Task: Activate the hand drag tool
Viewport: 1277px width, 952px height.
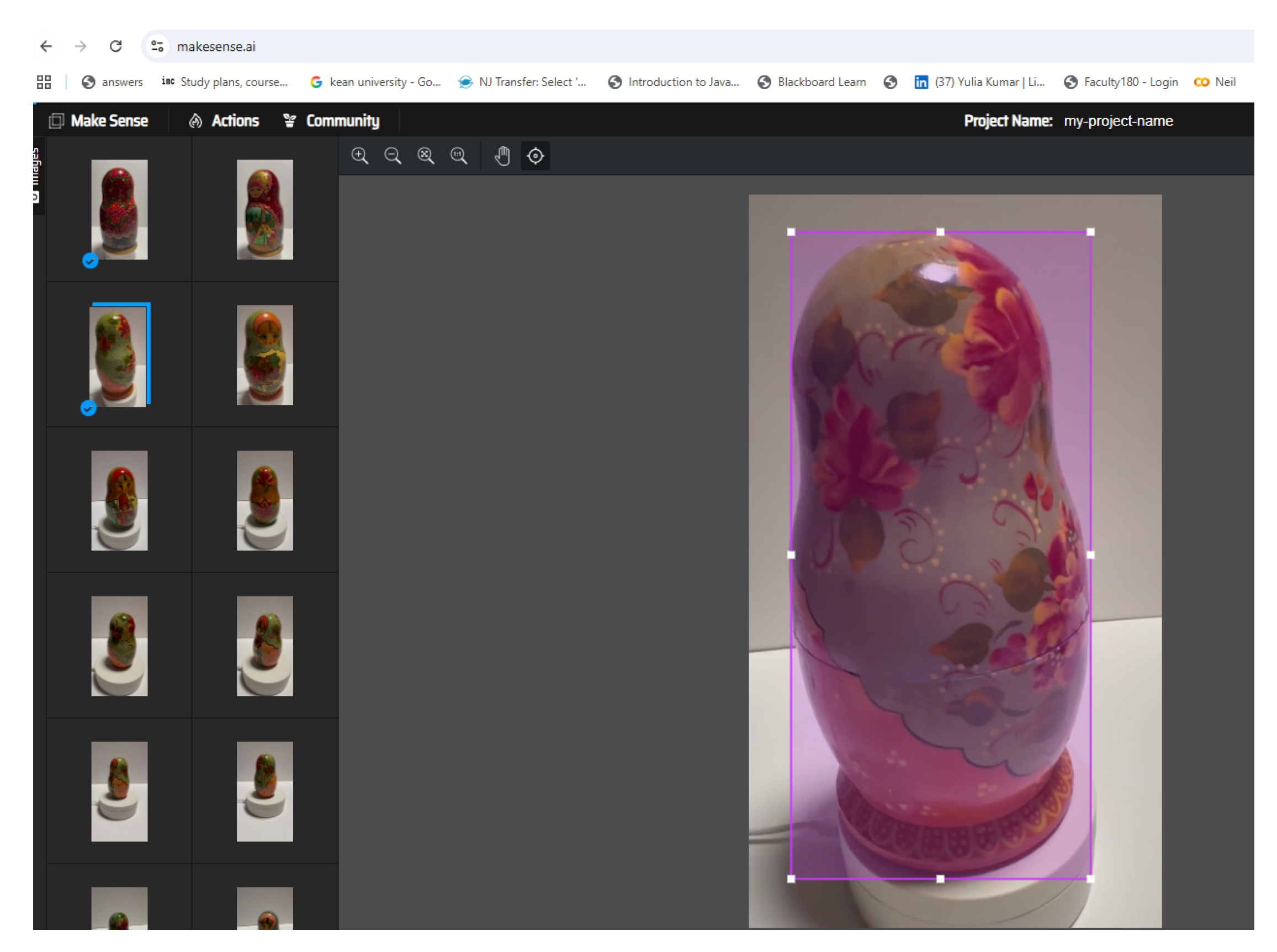Action: [x=502, y=156]
